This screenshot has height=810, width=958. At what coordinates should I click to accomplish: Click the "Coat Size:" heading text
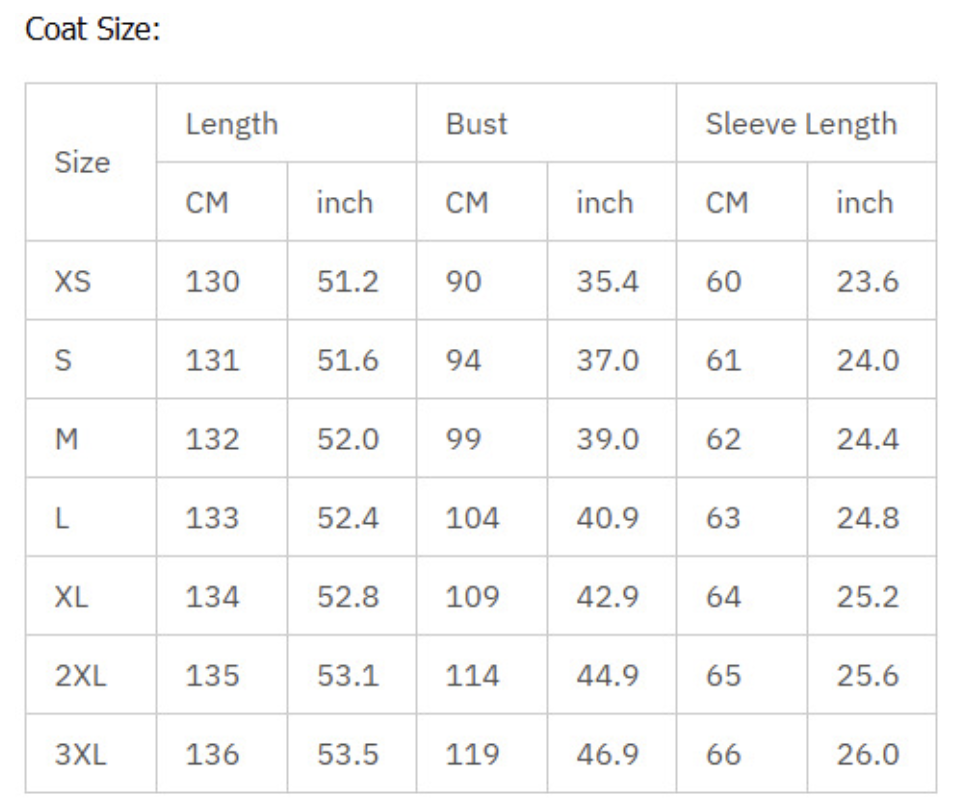tap(91, 30)
